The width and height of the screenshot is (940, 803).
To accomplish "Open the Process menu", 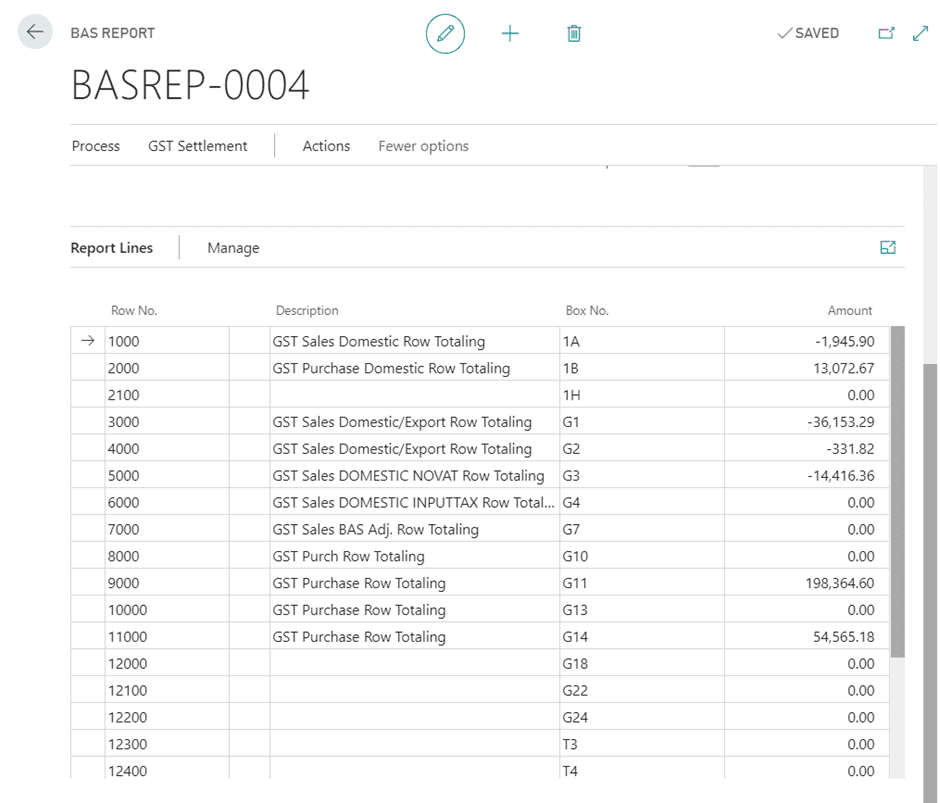I will [95, 146].
